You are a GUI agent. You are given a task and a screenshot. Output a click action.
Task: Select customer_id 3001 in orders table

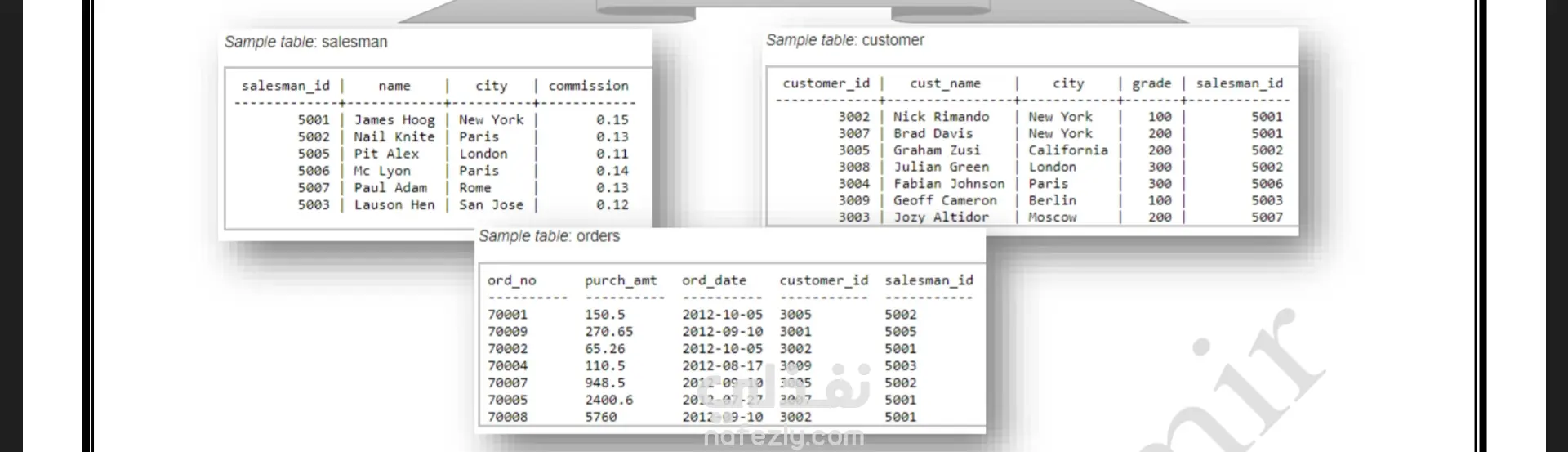795,332
